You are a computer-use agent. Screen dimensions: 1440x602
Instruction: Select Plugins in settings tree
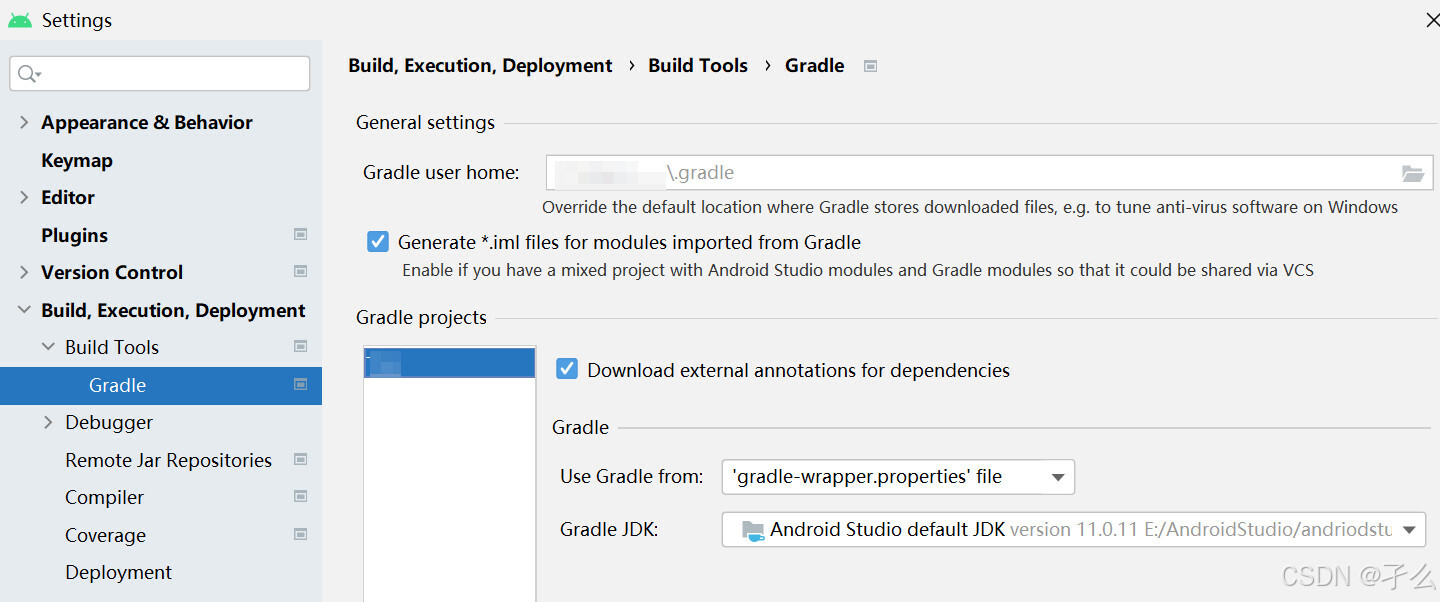[x=74, y=235]
